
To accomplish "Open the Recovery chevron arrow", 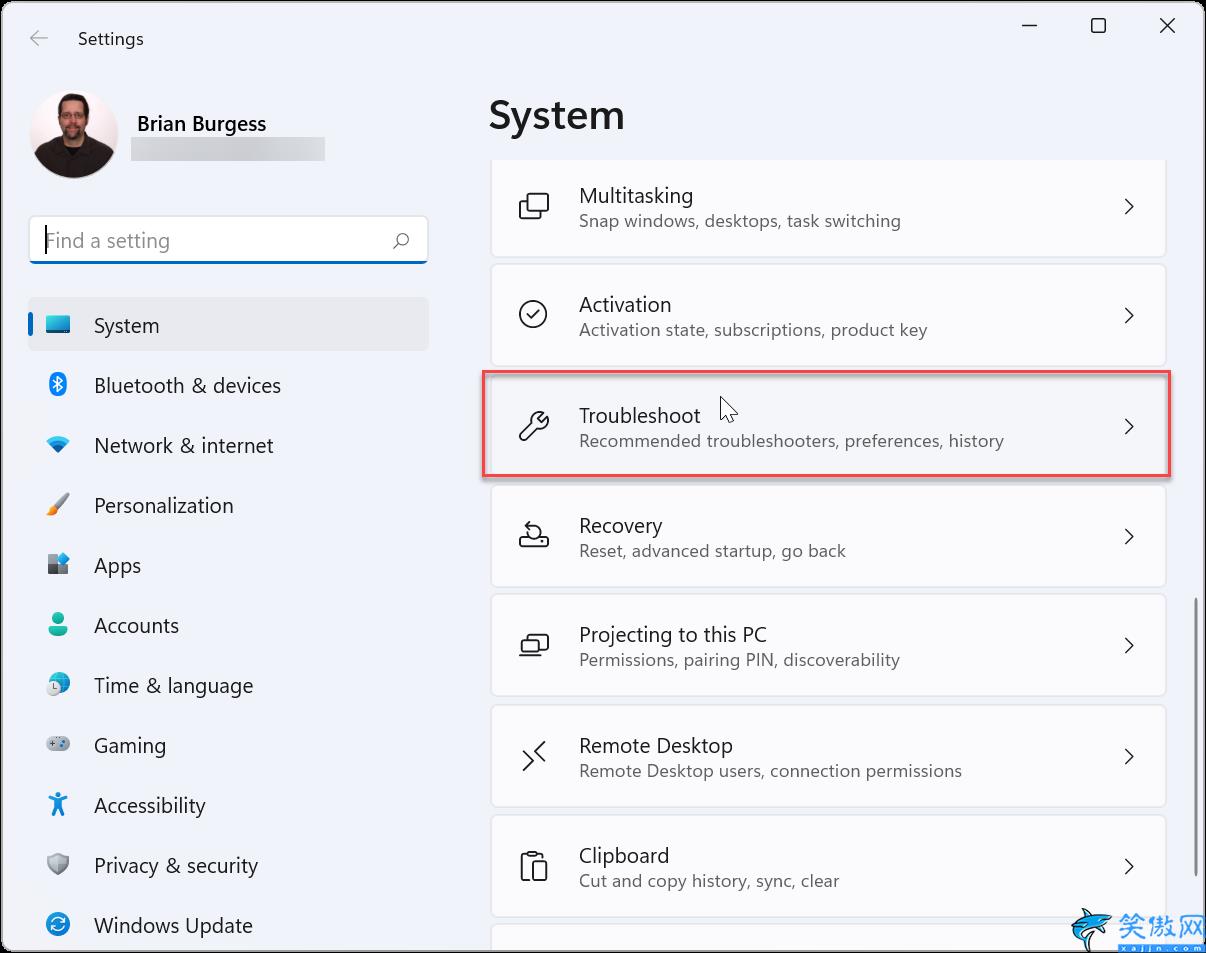I will pos(1129,537).
